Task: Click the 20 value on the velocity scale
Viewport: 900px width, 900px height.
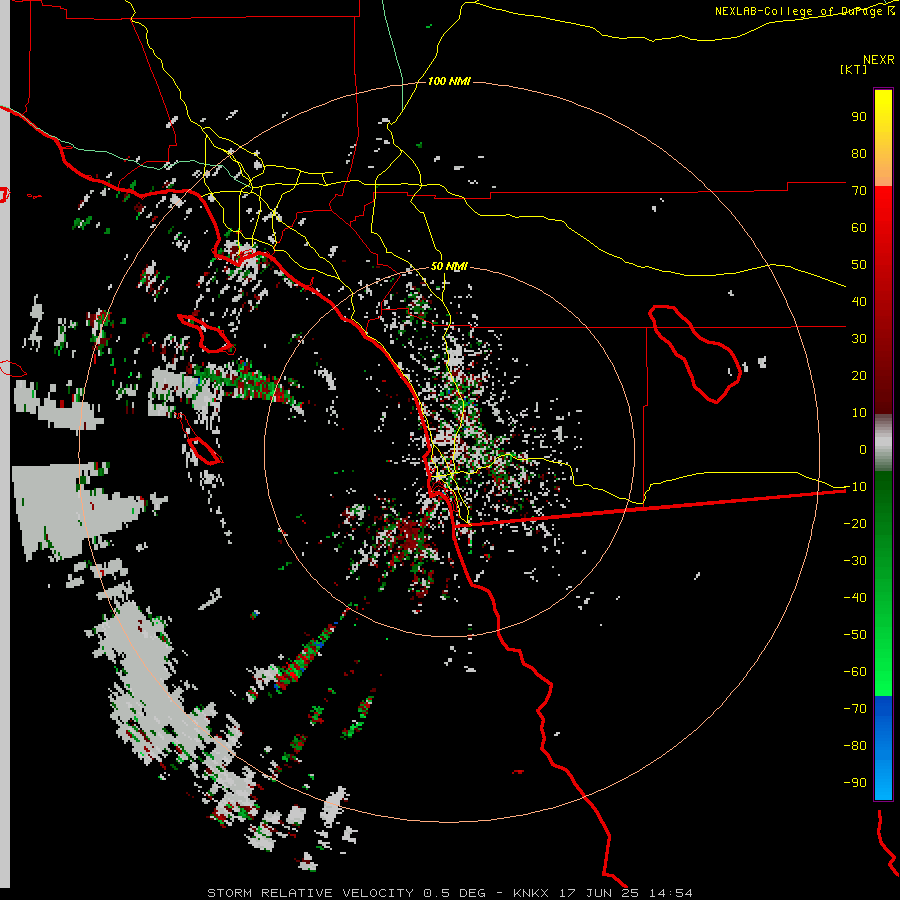Action: [x=859, y=376]
